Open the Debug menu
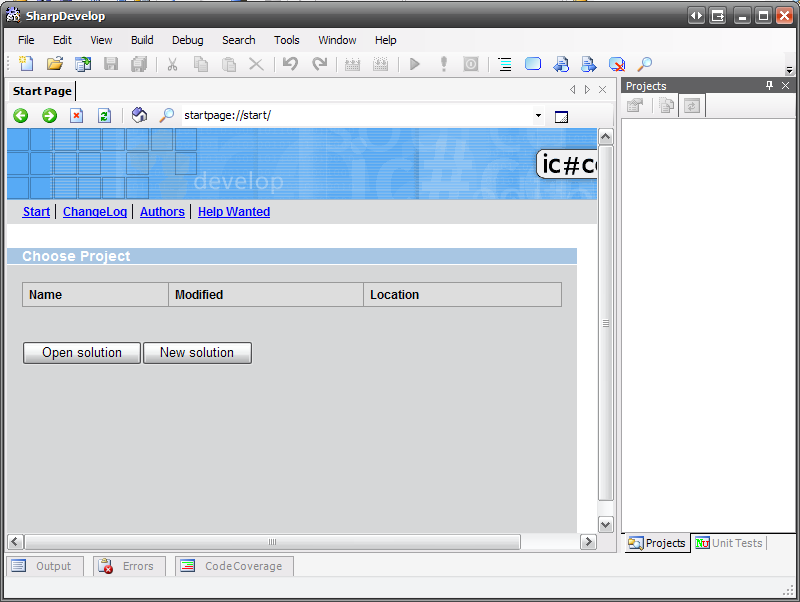 tap(187, 40)
